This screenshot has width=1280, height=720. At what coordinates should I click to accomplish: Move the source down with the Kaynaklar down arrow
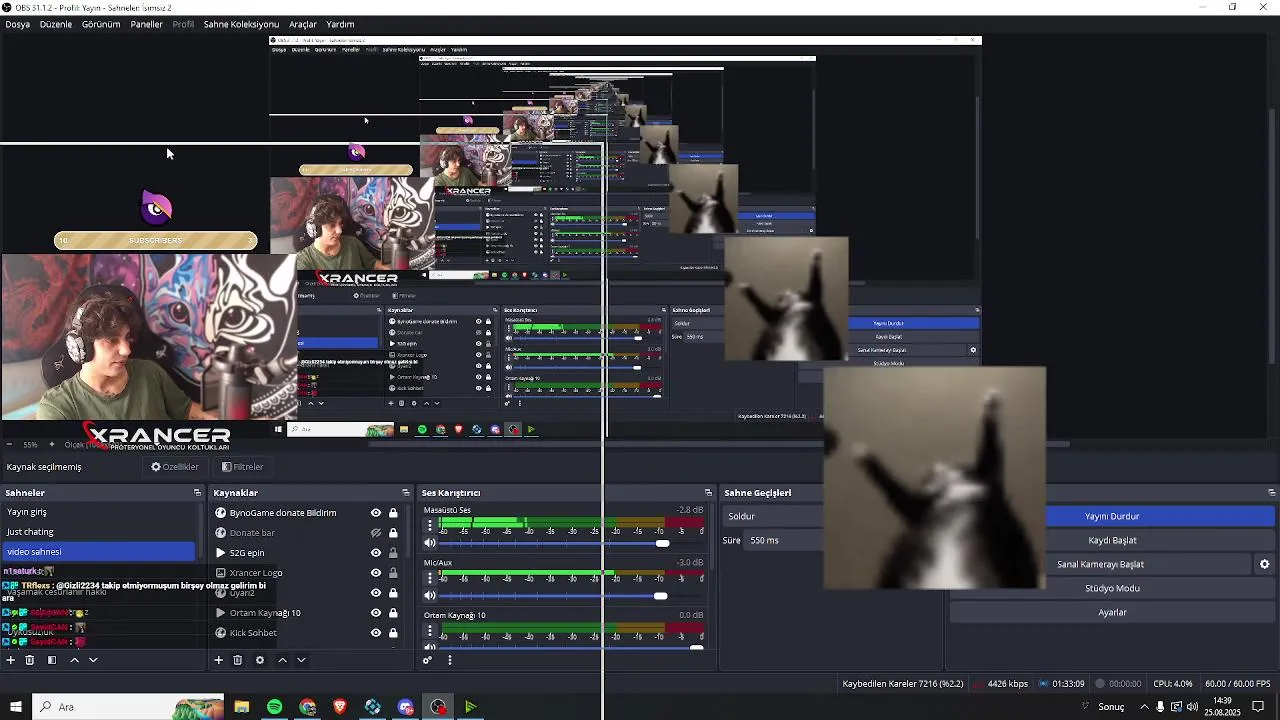(x=301, y=660)
